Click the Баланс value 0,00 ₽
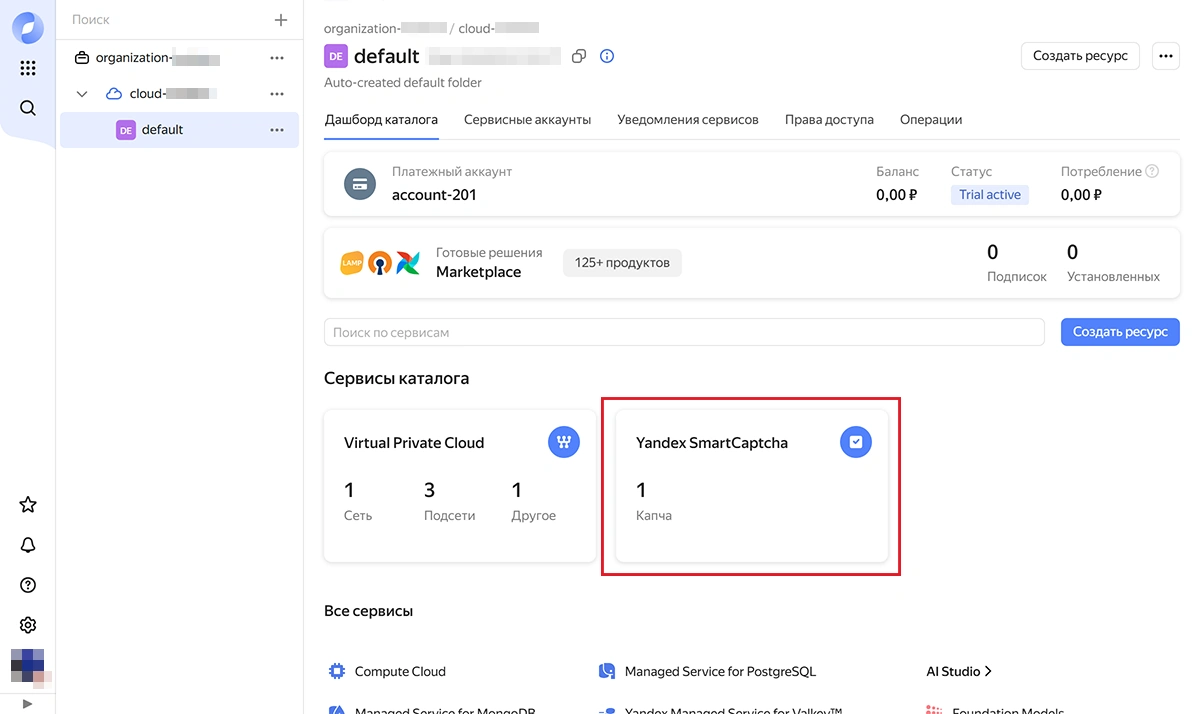 897,195
